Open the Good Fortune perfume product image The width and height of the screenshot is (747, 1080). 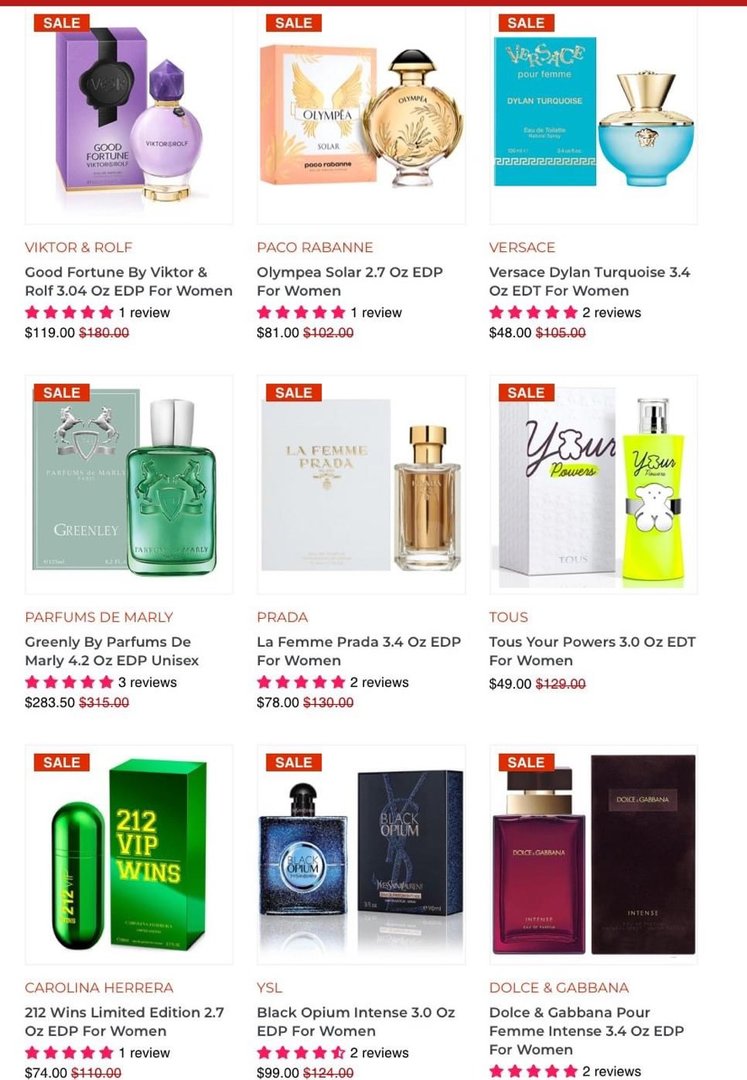(x=129, y=116)
